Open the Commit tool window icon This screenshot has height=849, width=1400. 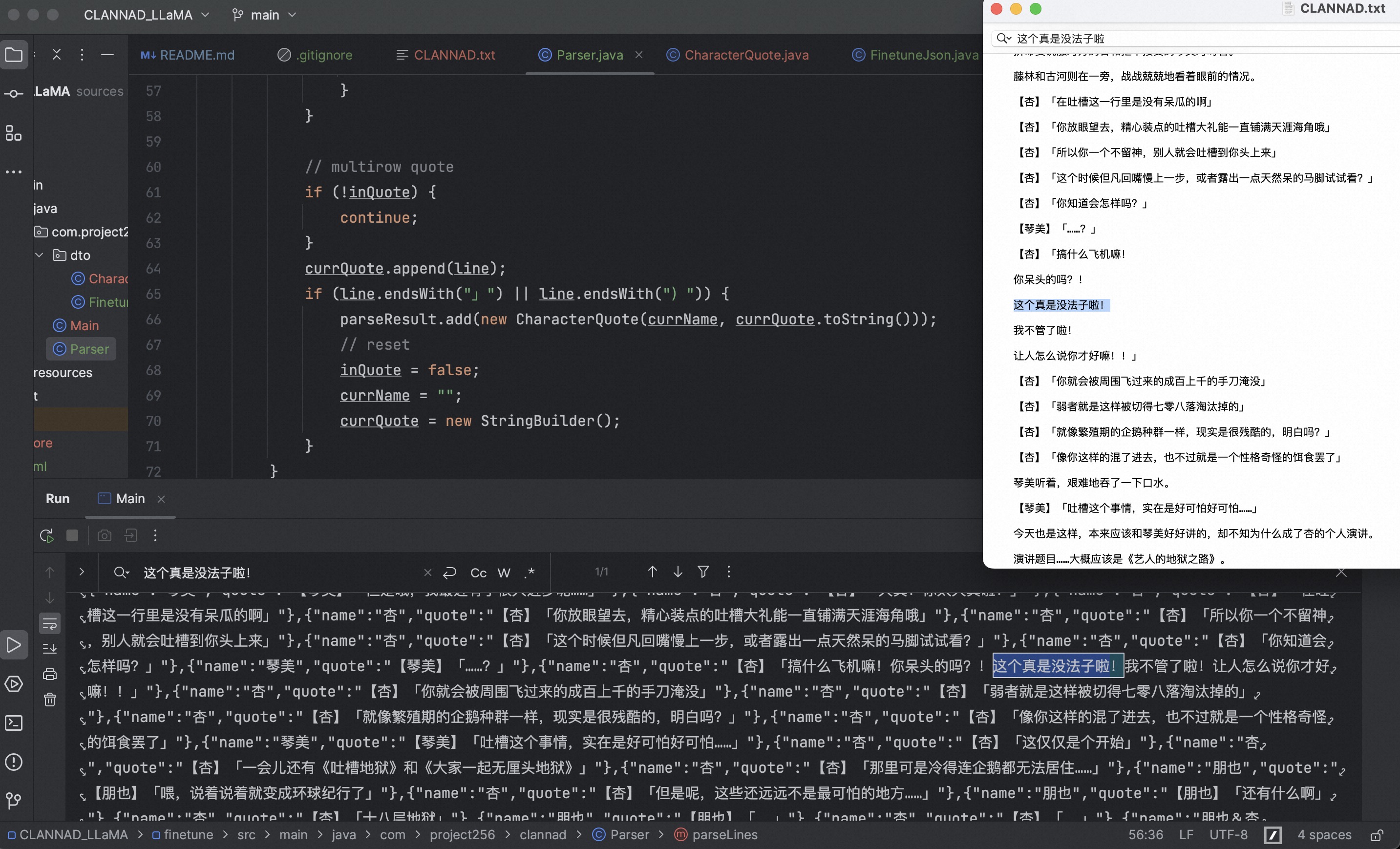click(14, 94)
